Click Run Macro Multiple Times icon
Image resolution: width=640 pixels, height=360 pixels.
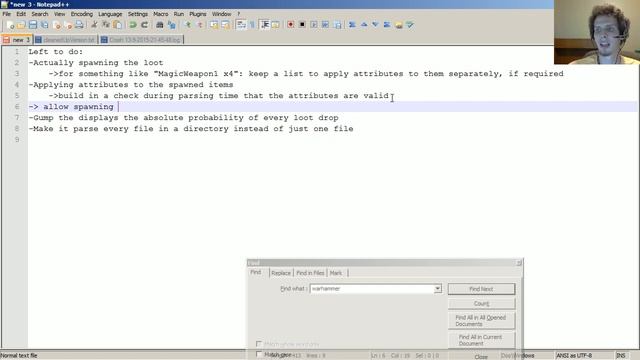coord(325,25)
